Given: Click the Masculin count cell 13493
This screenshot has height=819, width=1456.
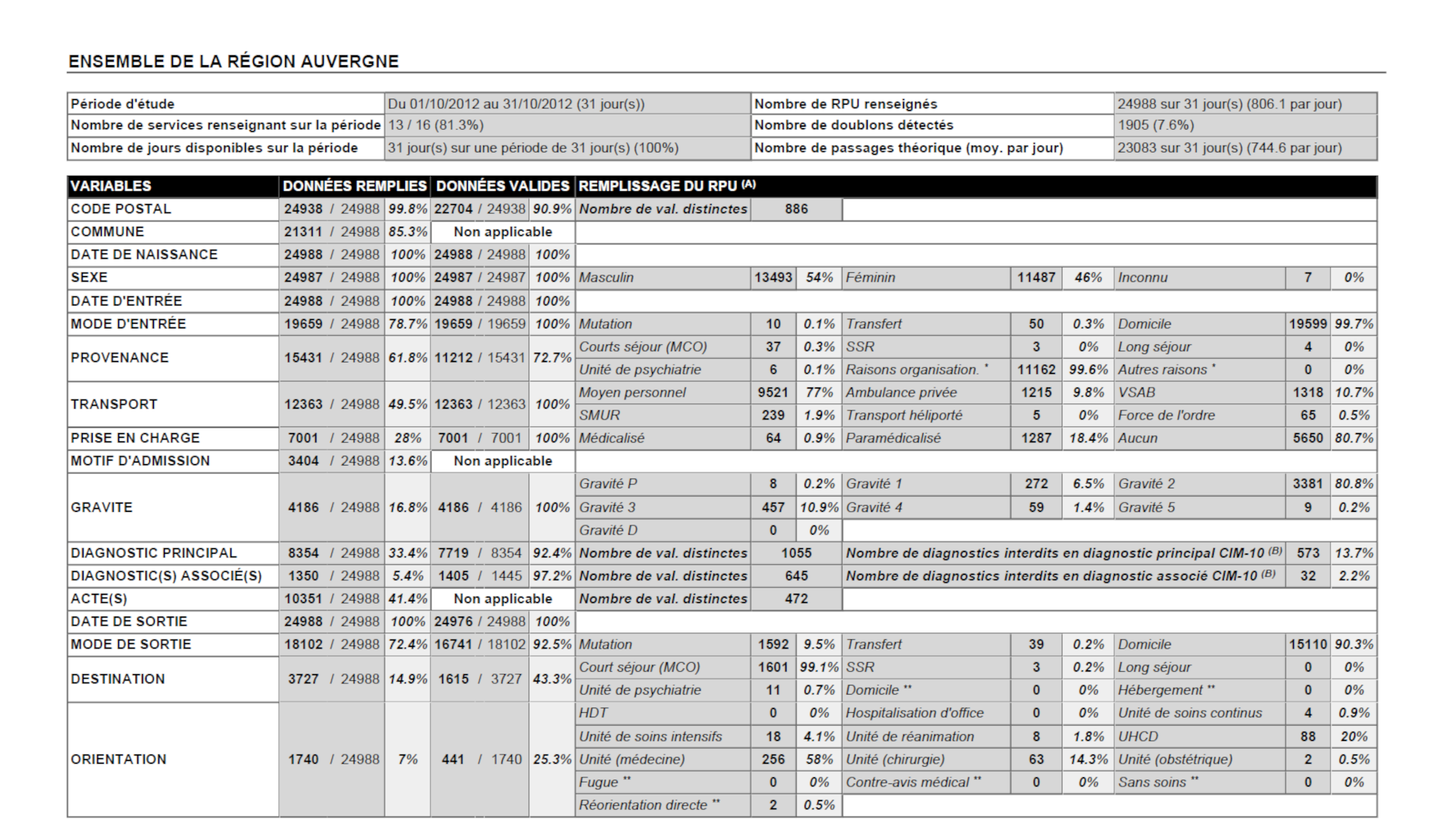Looking at the screenshot, I should pyautogui.click(x=773, y=278).
